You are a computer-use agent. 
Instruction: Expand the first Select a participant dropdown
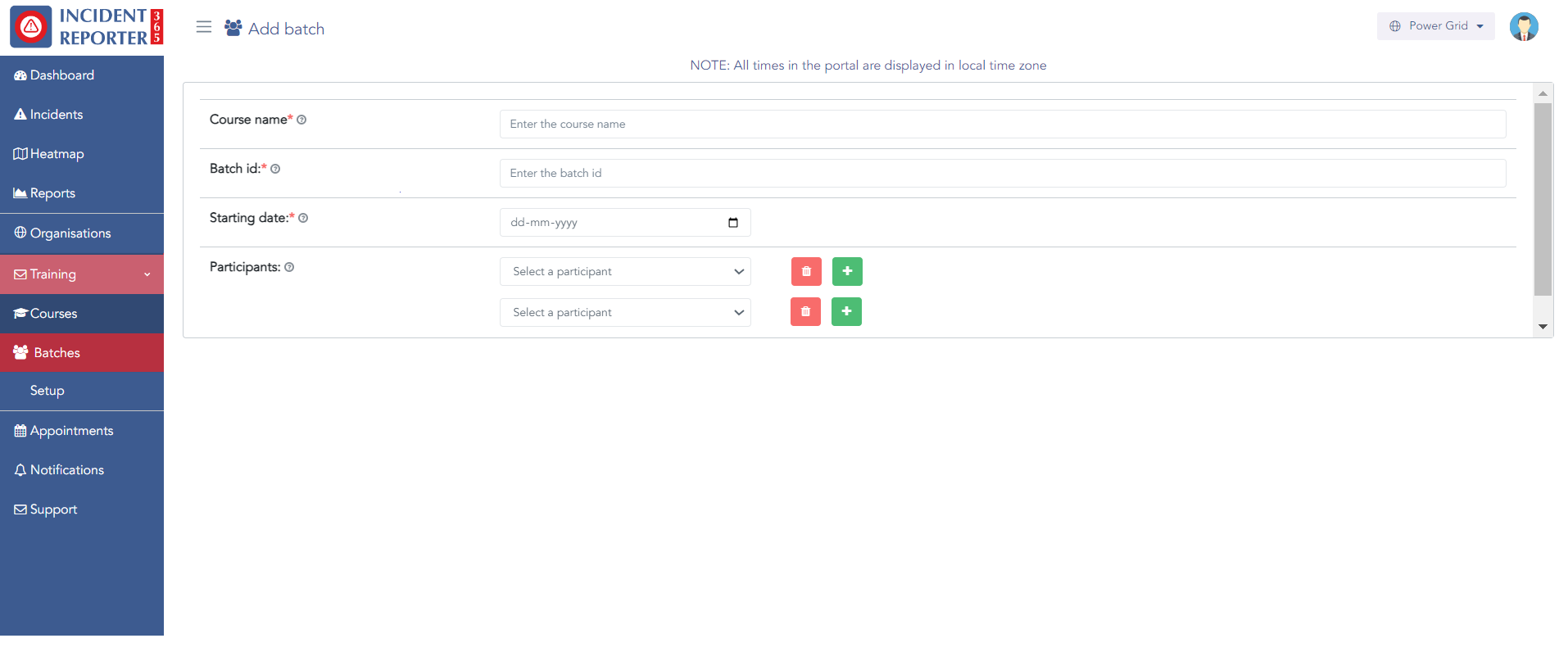point(625,272)
